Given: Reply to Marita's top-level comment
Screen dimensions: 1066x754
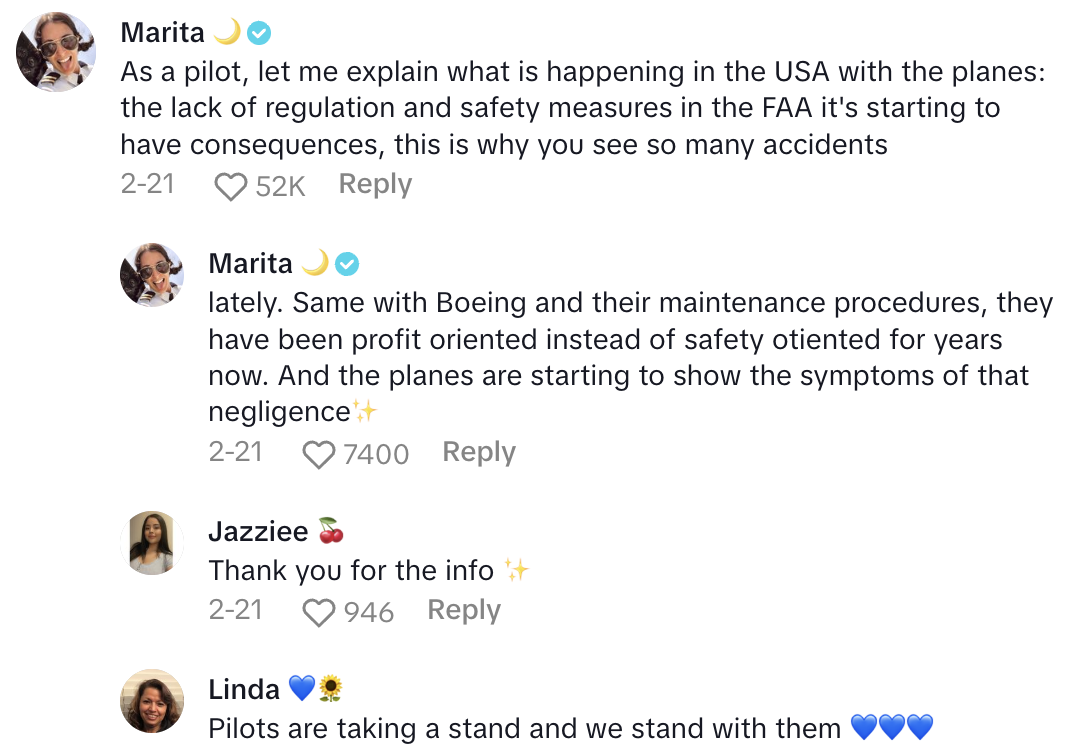Looking at the screenshot, I should tap(375, 184).
